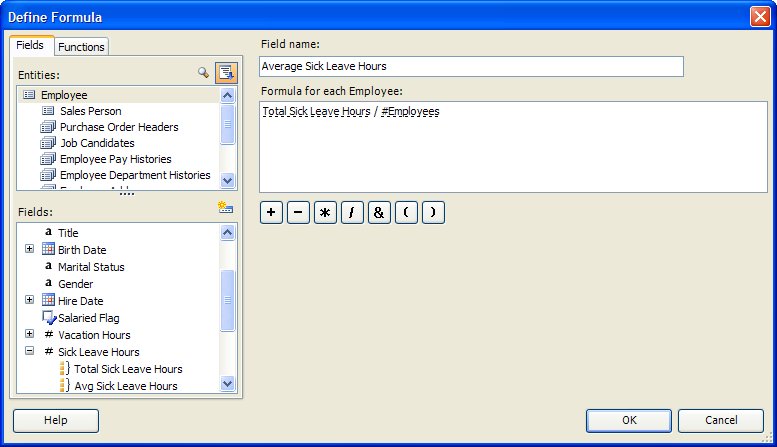Expand the Hire Date field

[30, 300]
